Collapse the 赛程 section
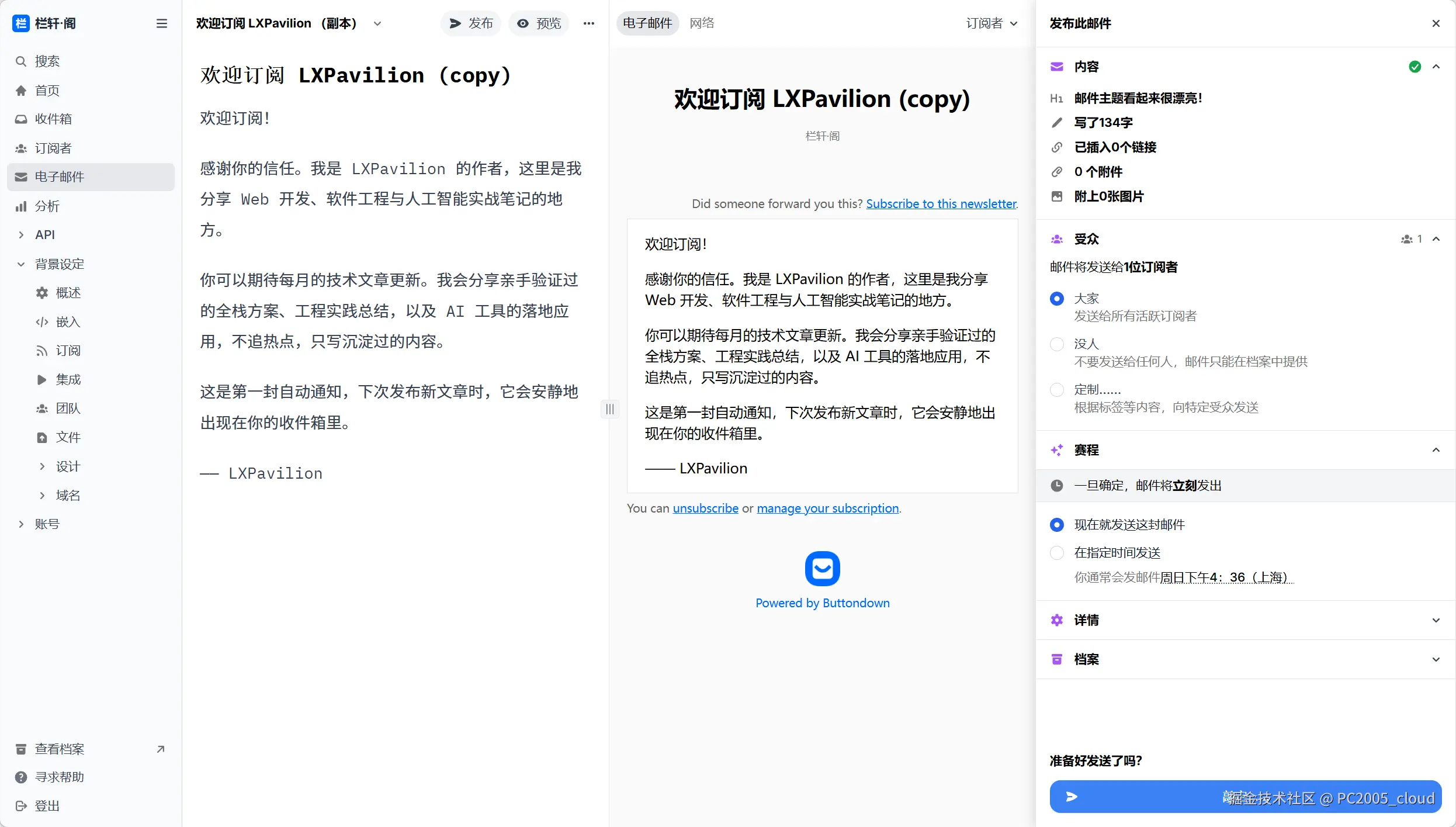 (1436, 450)
